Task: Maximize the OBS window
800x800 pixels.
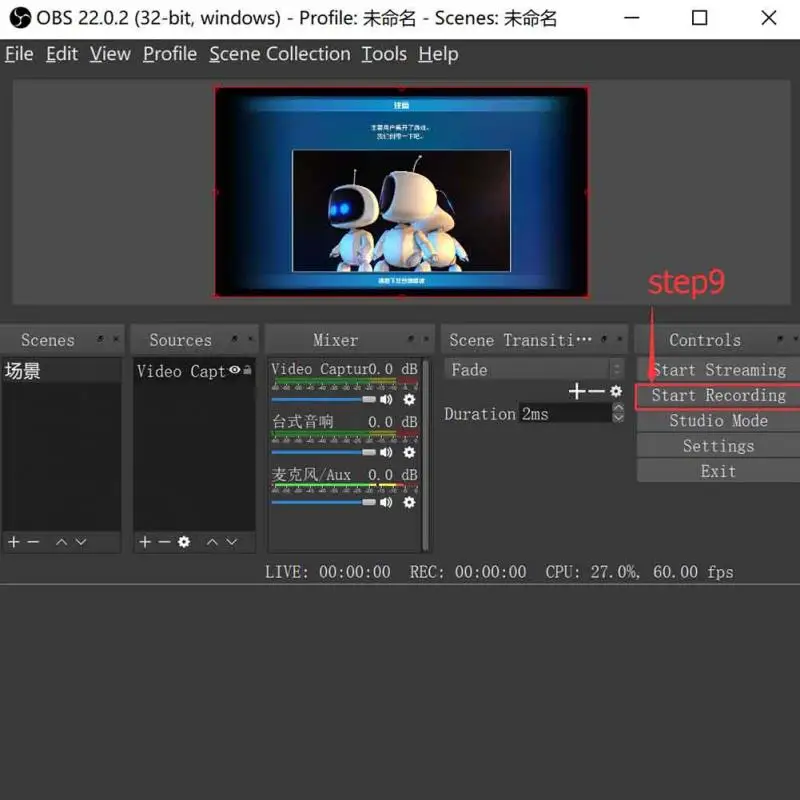Action: [699, 18]
